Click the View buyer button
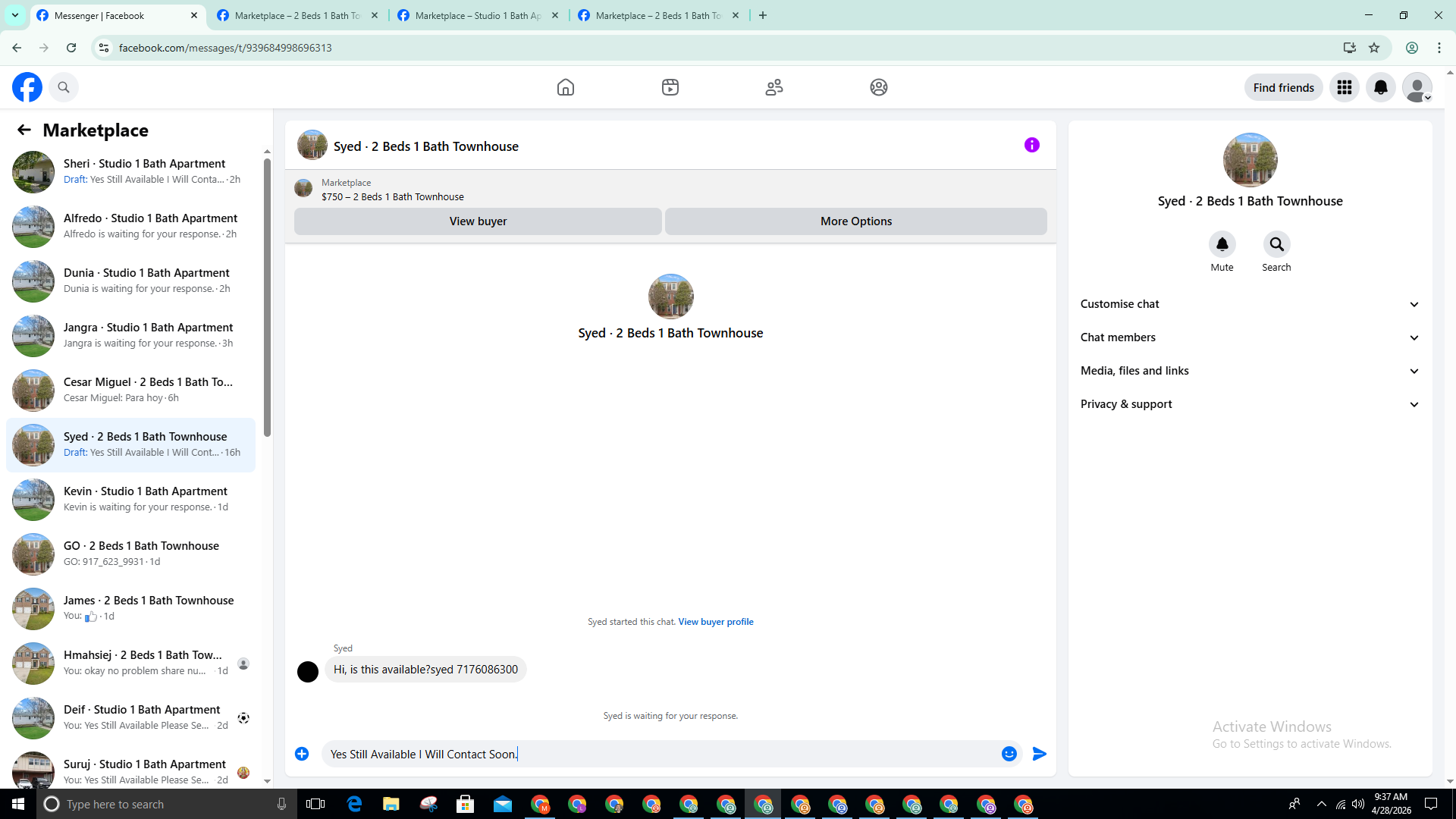The width and height of the screenshot is (1456, 819). tap(478, 221)
